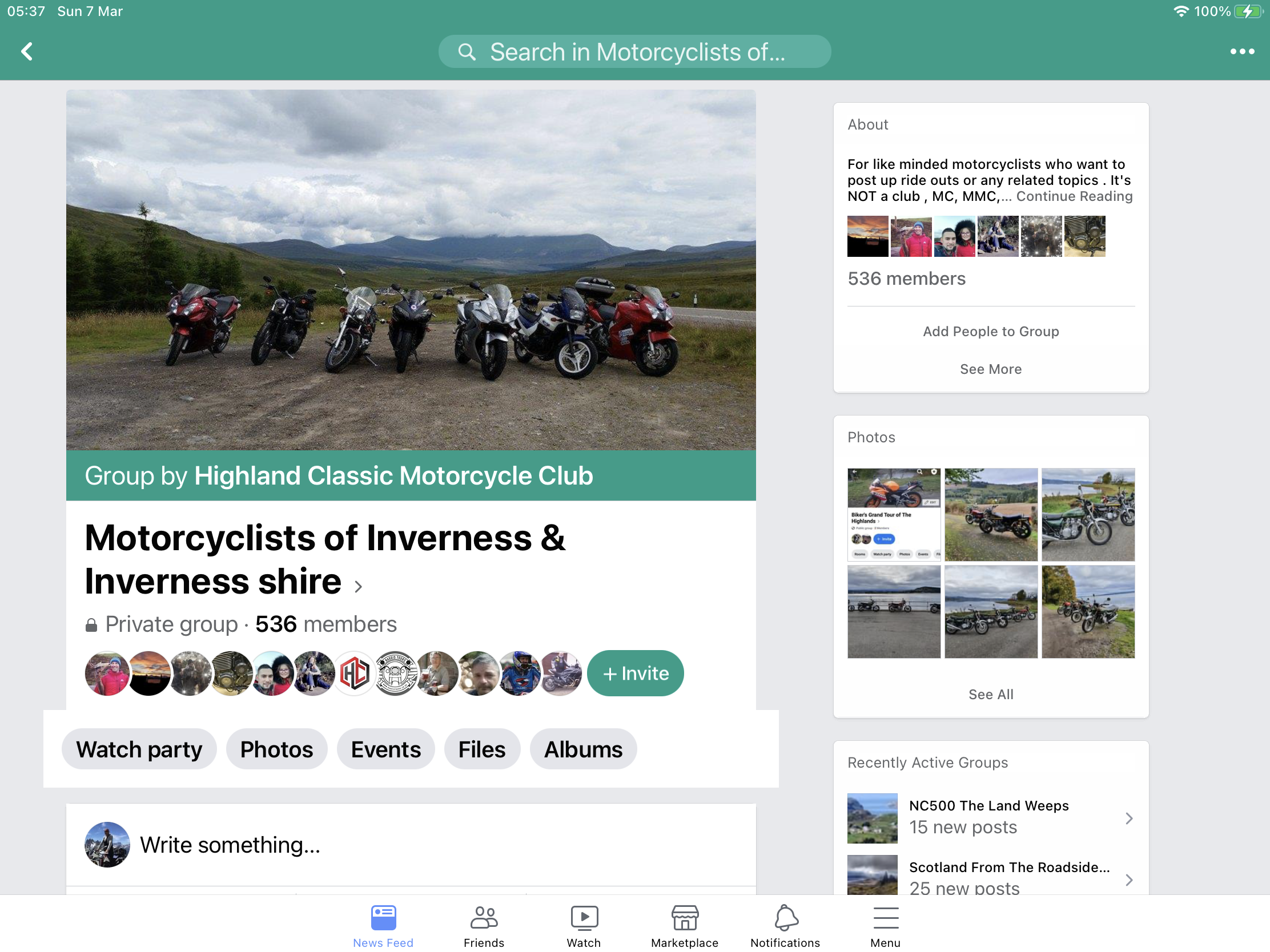Go to the News Feed icon
The height and width of the screenshot is (952, 1270).
tap(383, 917)
